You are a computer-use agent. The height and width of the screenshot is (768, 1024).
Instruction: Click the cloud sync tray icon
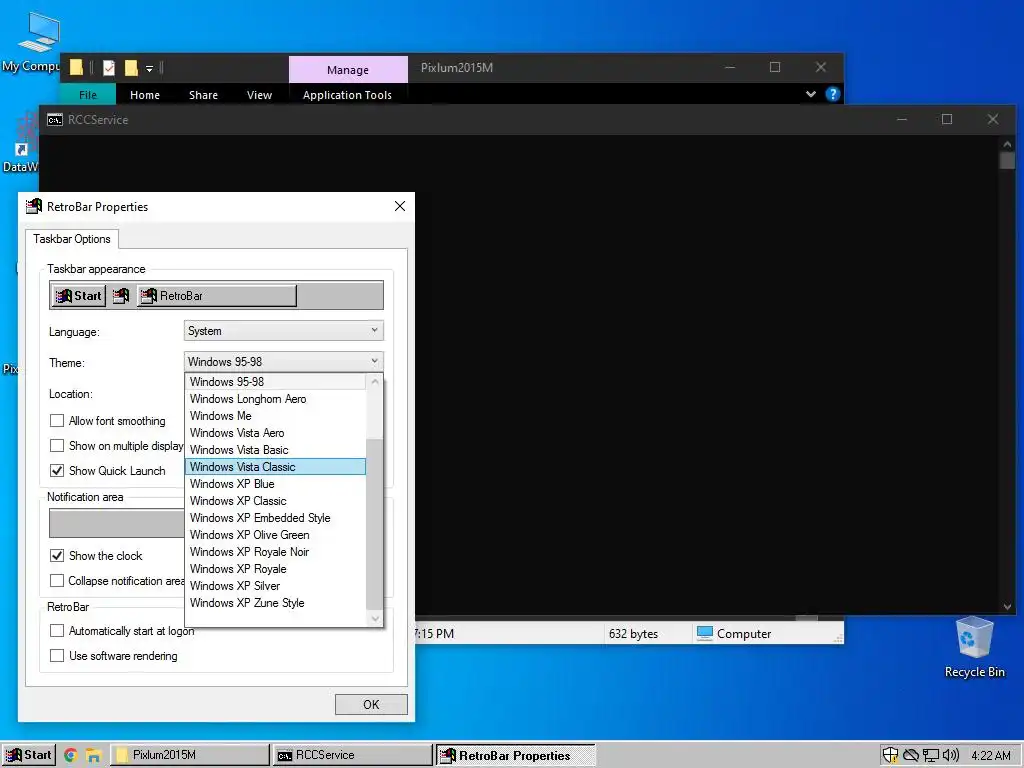[x=910, y=756]
